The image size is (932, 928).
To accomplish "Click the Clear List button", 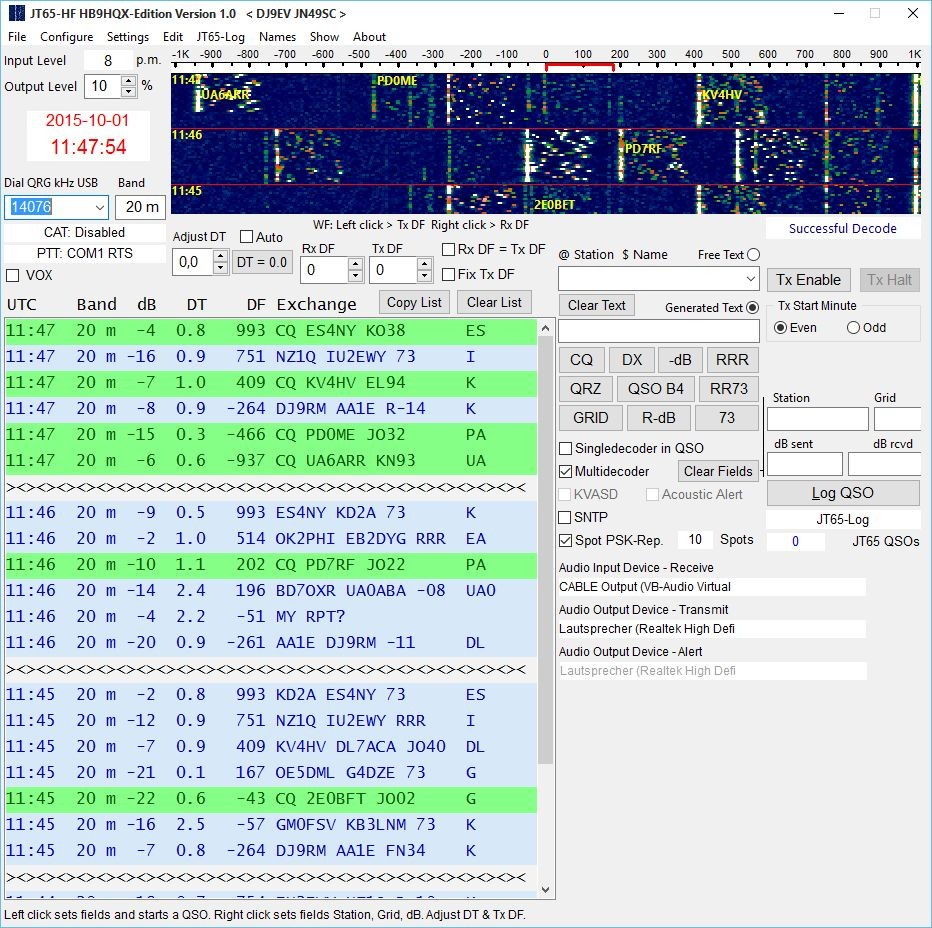I will coord(494,303).
